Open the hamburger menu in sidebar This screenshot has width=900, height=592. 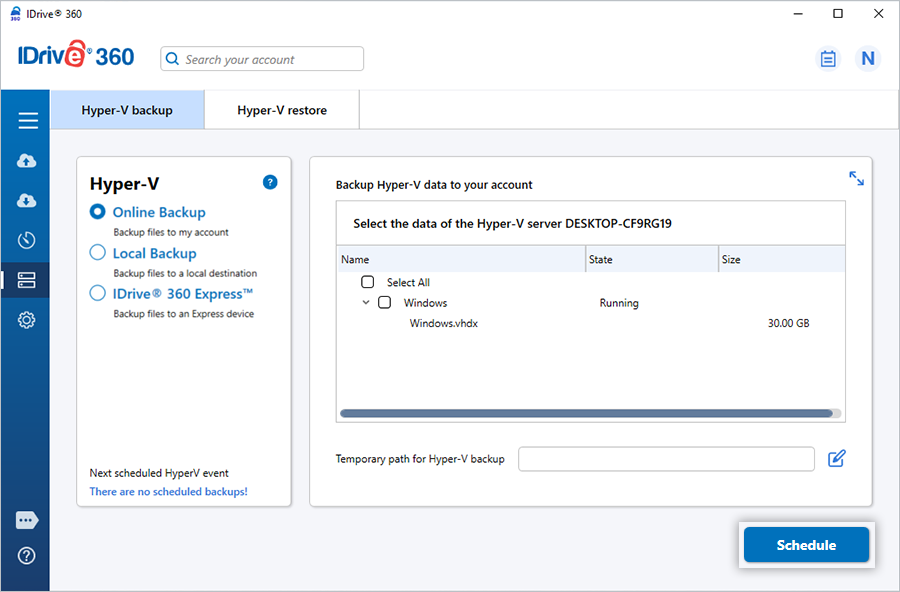(27, 121)
